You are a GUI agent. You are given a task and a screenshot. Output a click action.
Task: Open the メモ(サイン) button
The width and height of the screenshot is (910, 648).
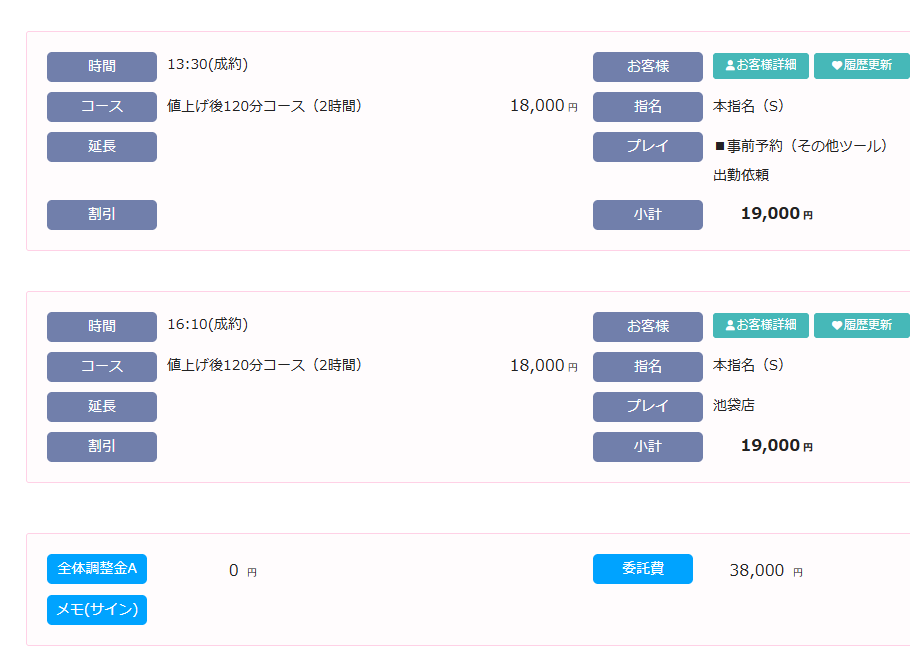point(97,610)
